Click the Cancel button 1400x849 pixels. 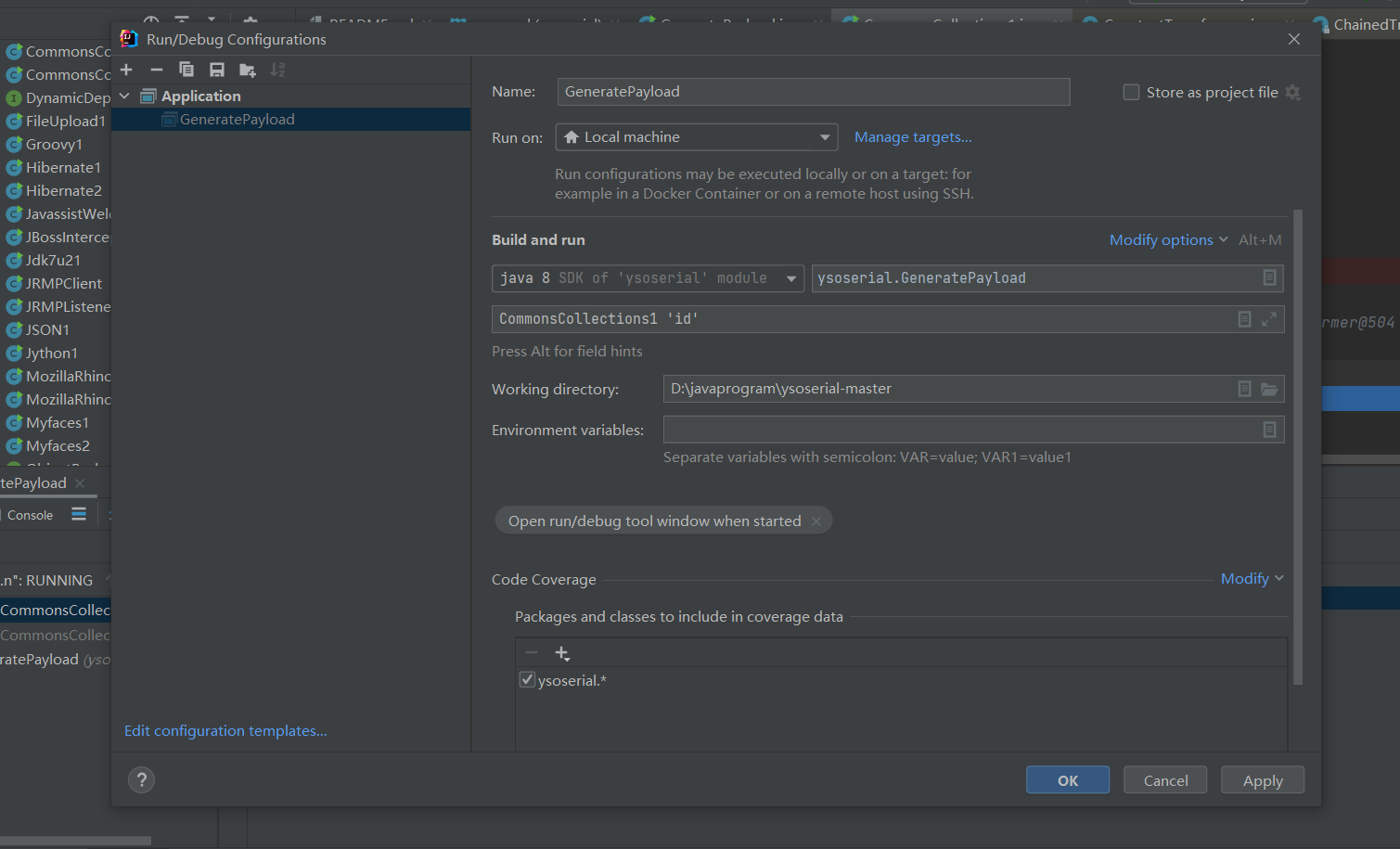(x=1165, y=780)
